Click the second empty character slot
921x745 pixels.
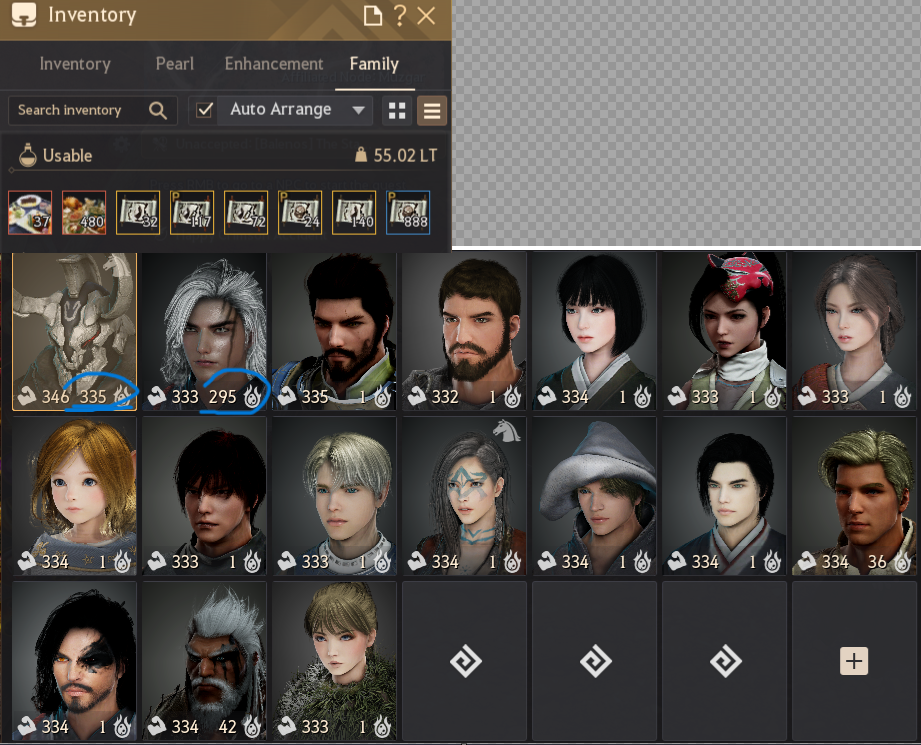click(595, 661)
